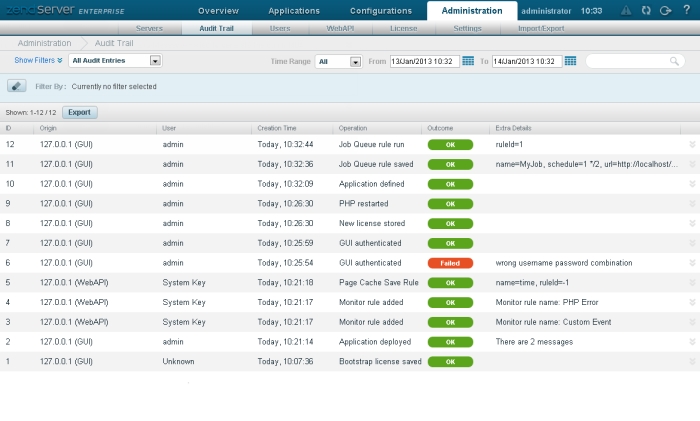Go to the Import/Export sub-tab
The image size is (700, 421).
pos(538,29)
